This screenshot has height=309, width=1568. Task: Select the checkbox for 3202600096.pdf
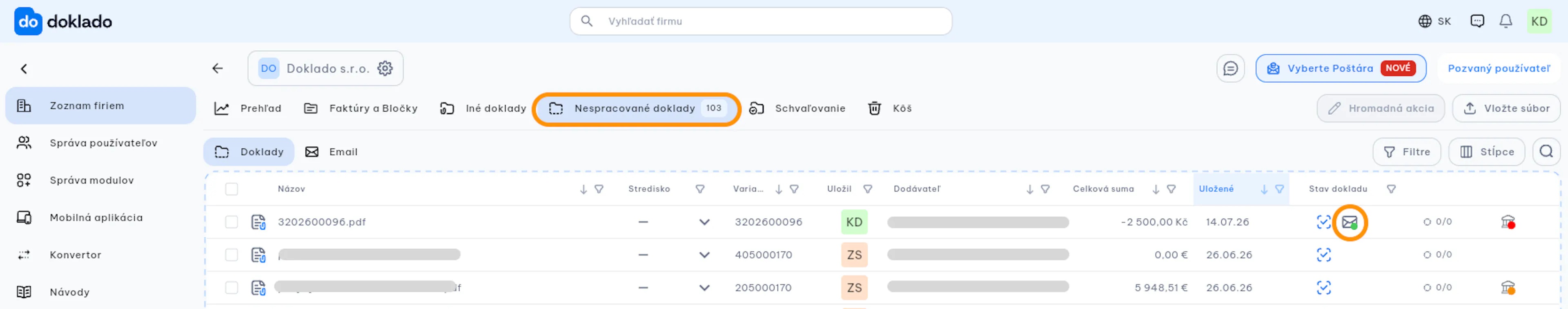(x=231, y=222)
